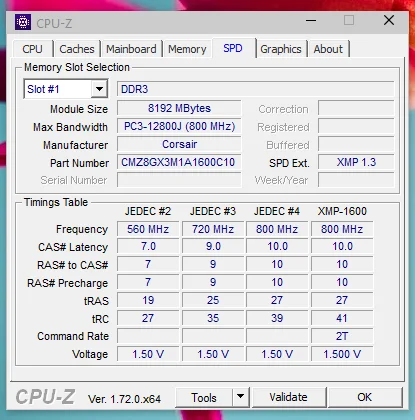
Task: Click the JEDEC #3 column header
Action: 213,211
